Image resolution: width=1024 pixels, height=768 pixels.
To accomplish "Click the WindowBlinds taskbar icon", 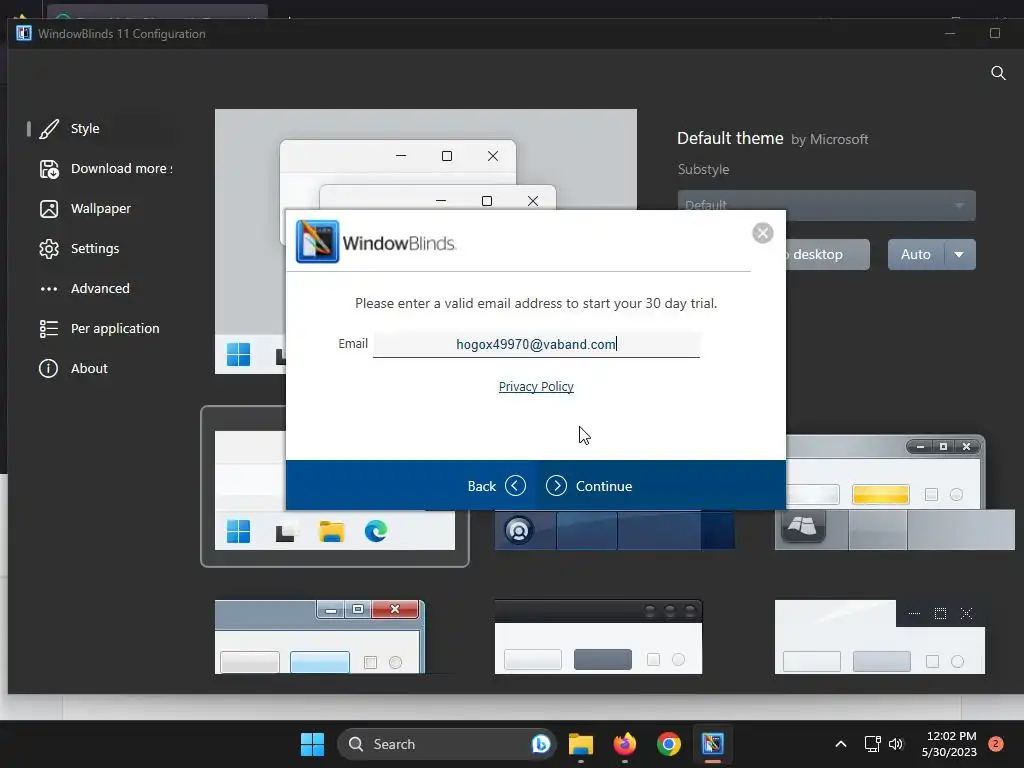I will 712,744.
